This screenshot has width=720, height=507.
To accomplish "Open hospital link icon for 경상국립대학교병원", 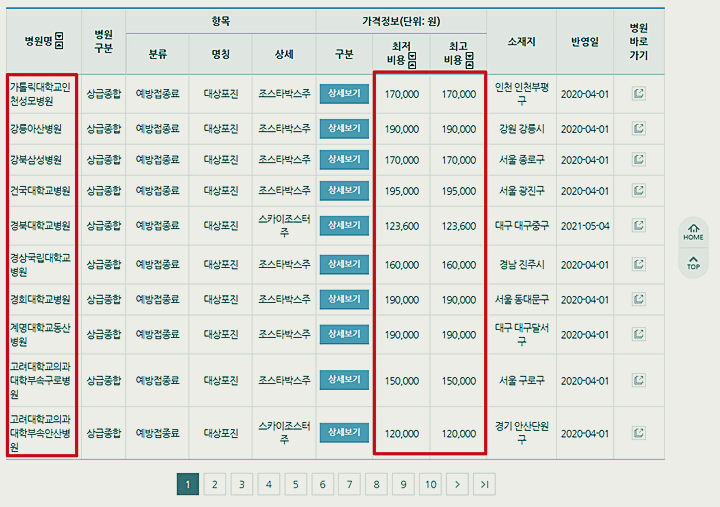I will (x=639, y=265).
